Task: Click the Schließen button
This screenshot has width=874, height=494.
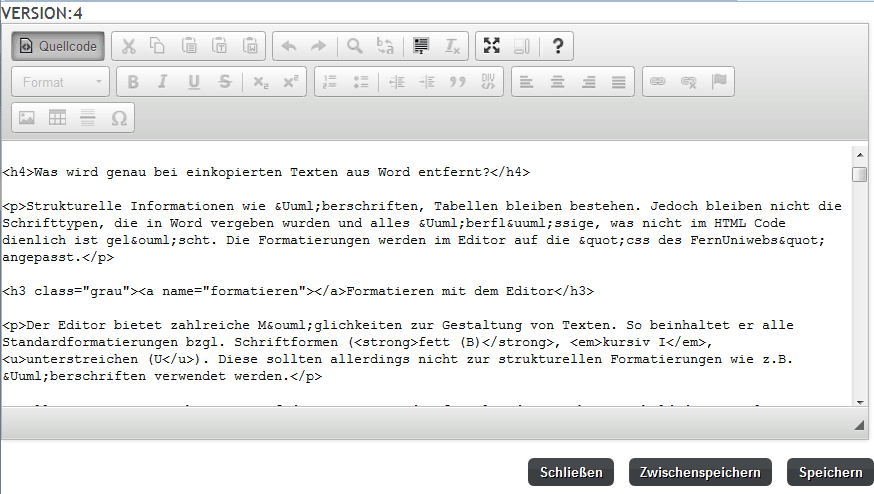Action: tap(571, 472)
